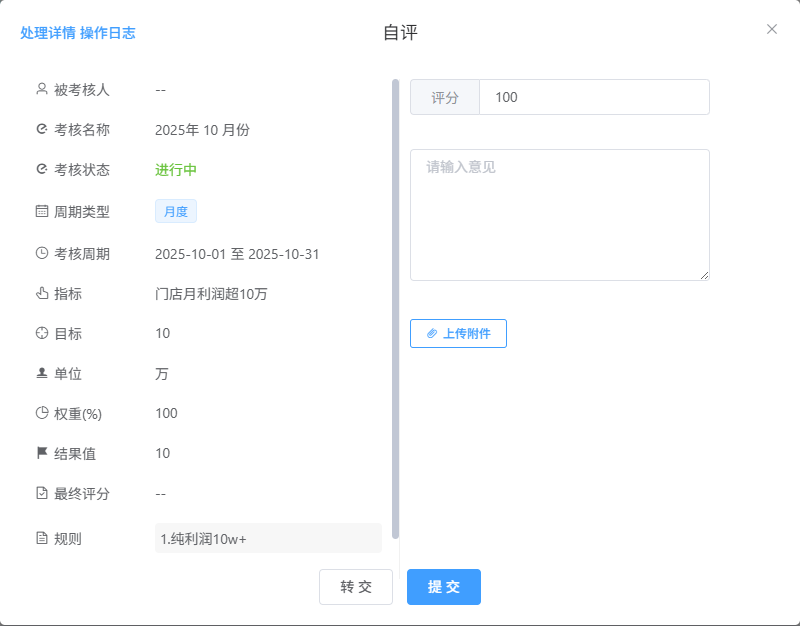Screen dimensions: 800x626
Task: Click the checklist icon beside 最终评分
Action: coord(42,493)
